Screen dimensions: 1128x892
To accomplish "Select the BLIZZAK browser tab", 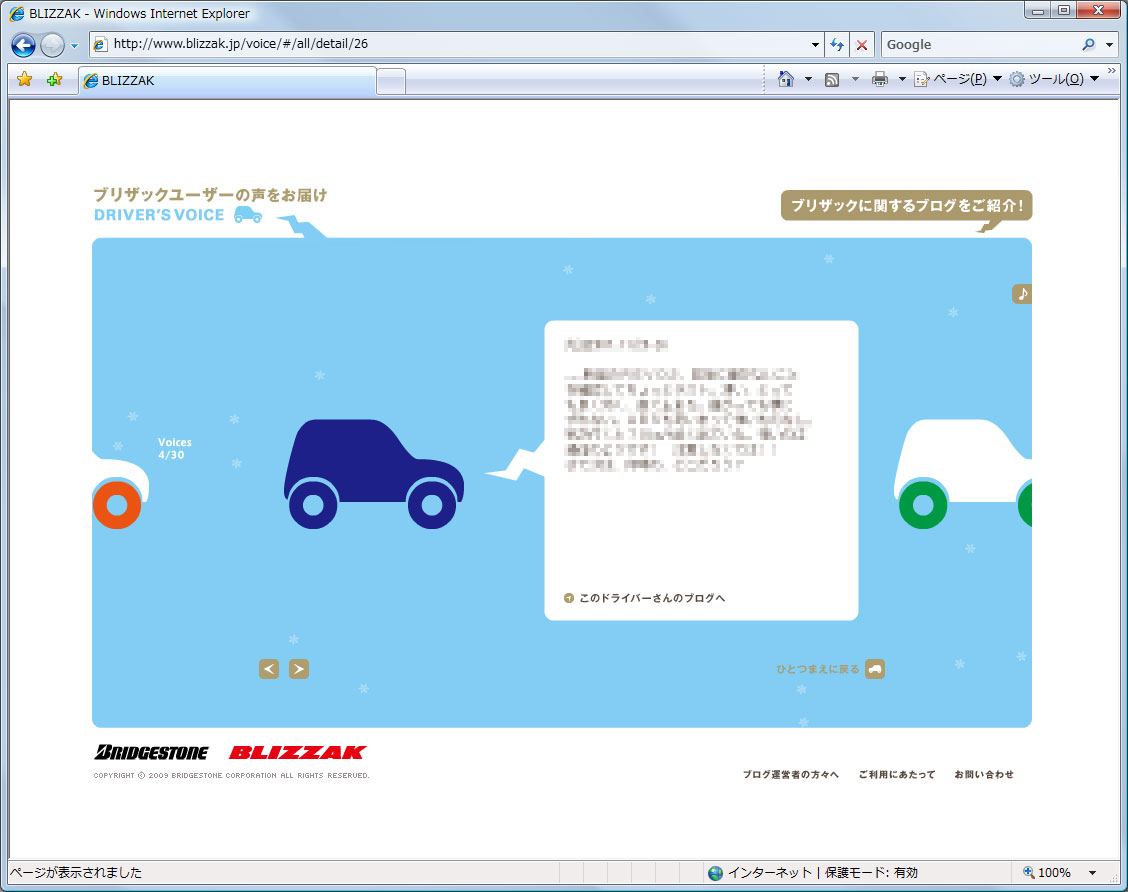I will point(227,81).
